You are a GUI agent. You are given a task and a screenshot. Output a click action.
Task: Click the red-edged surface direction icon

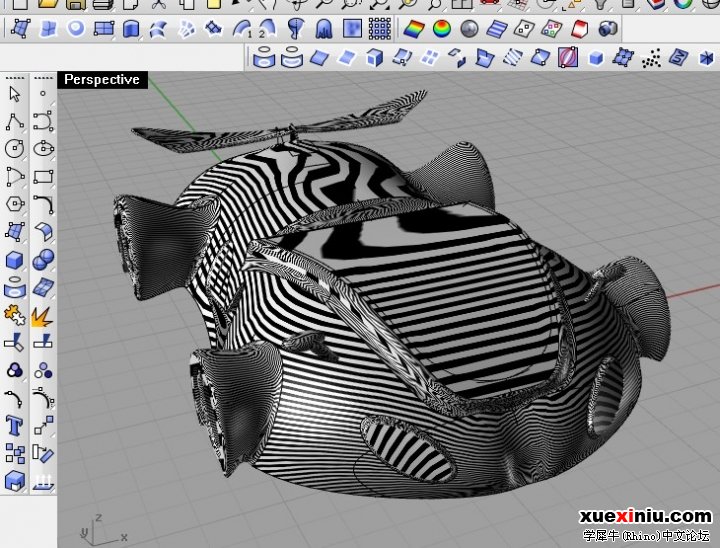580,29
